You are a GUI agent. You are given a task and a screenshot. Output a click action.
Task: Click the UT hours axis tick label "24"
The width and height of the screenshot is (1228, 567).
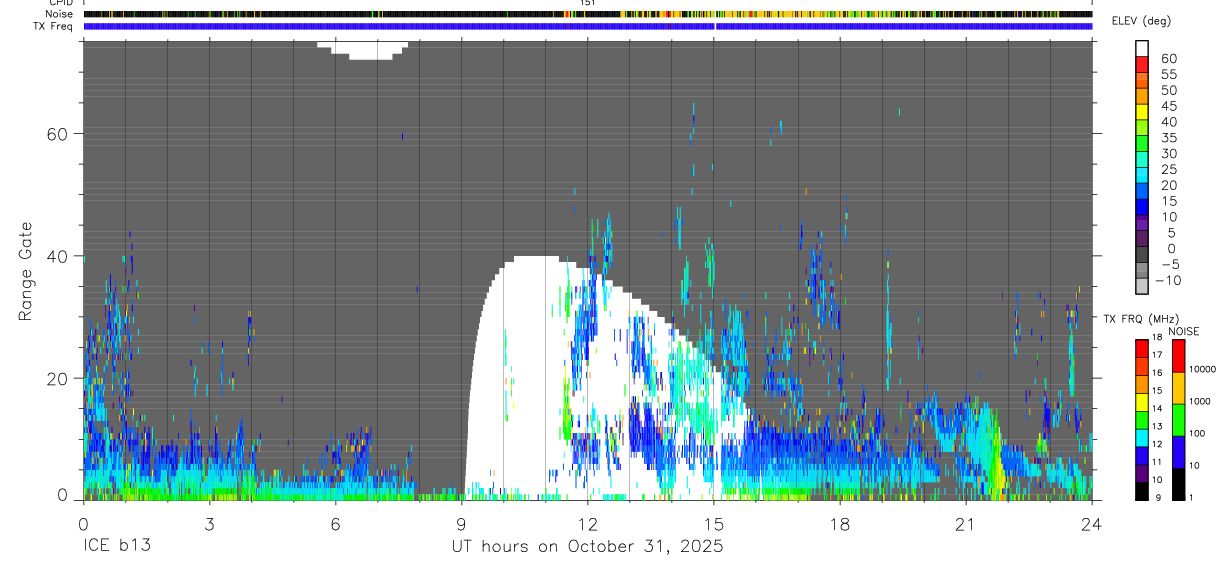[x=1092, y=525]
